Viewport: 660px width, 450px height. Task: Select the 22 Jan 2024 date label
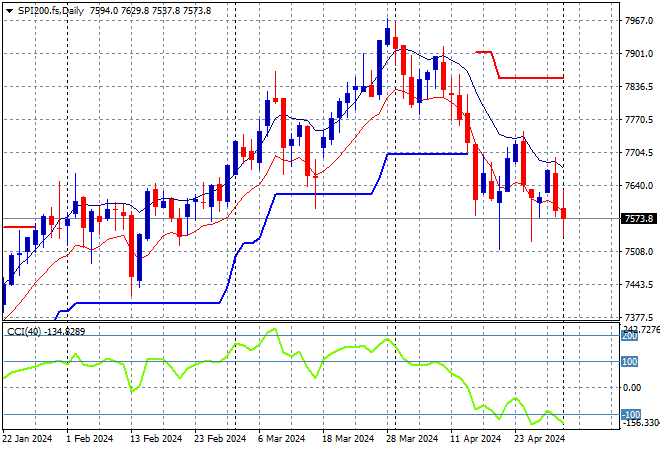[27, 439]
